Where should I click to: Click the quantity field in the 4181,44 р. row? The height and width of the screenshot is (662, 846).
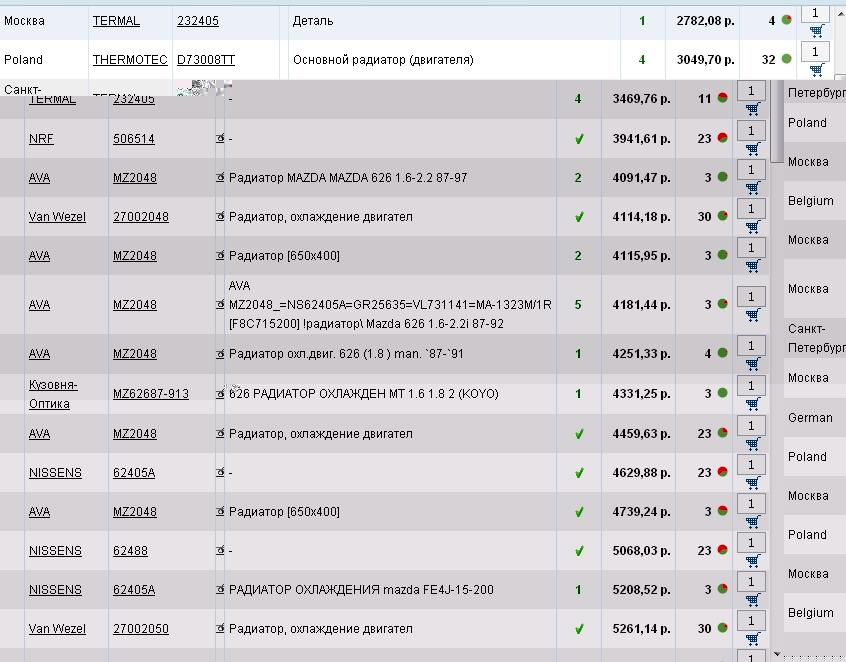[751, 296]
